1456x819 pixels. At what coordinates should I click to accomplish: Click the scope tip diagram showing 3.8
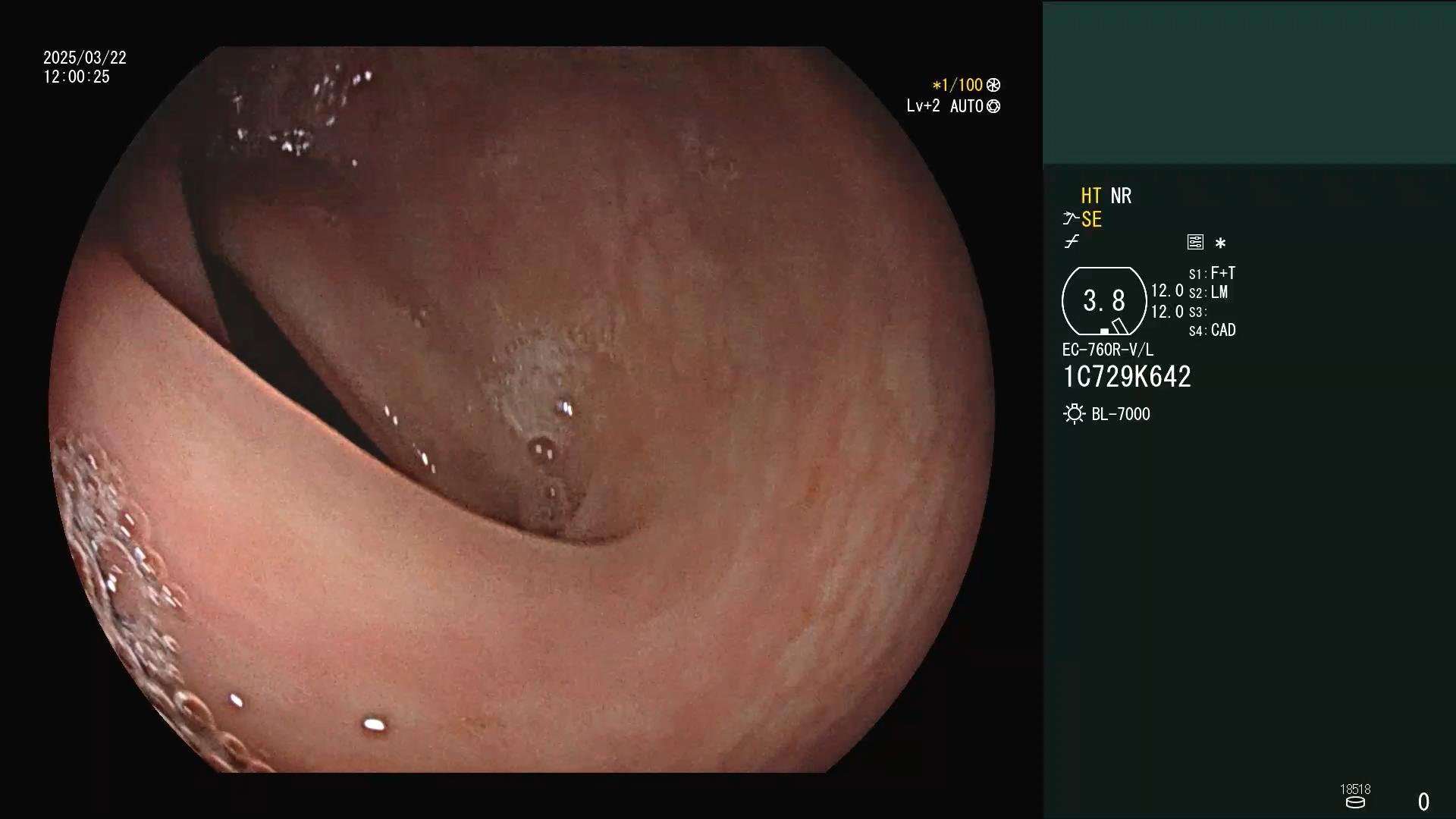1104,301
